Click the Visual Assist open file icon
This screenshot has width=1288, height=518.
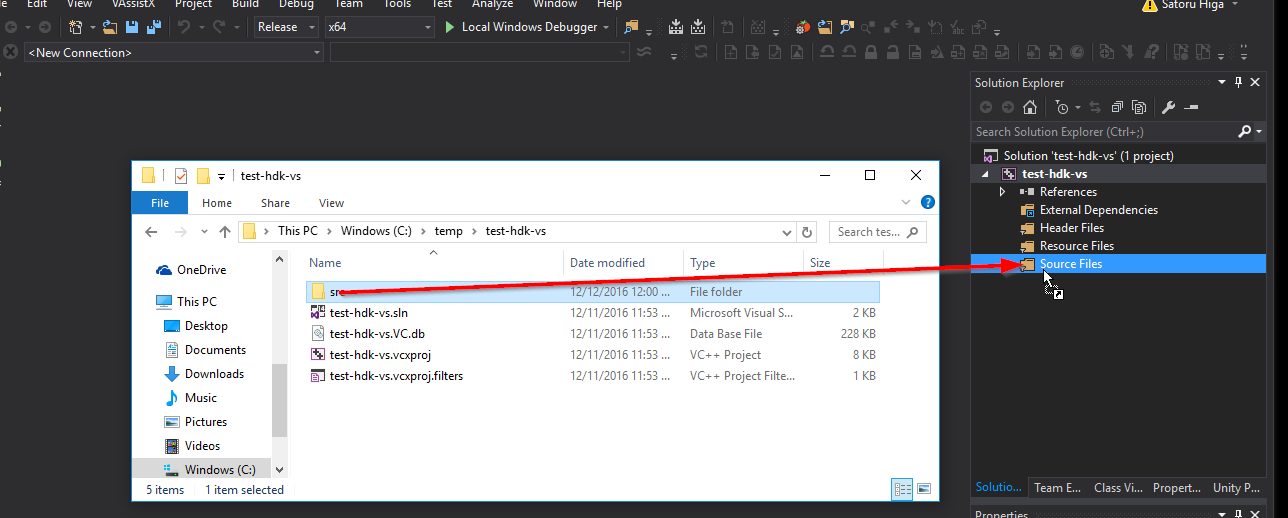point(825,27)
